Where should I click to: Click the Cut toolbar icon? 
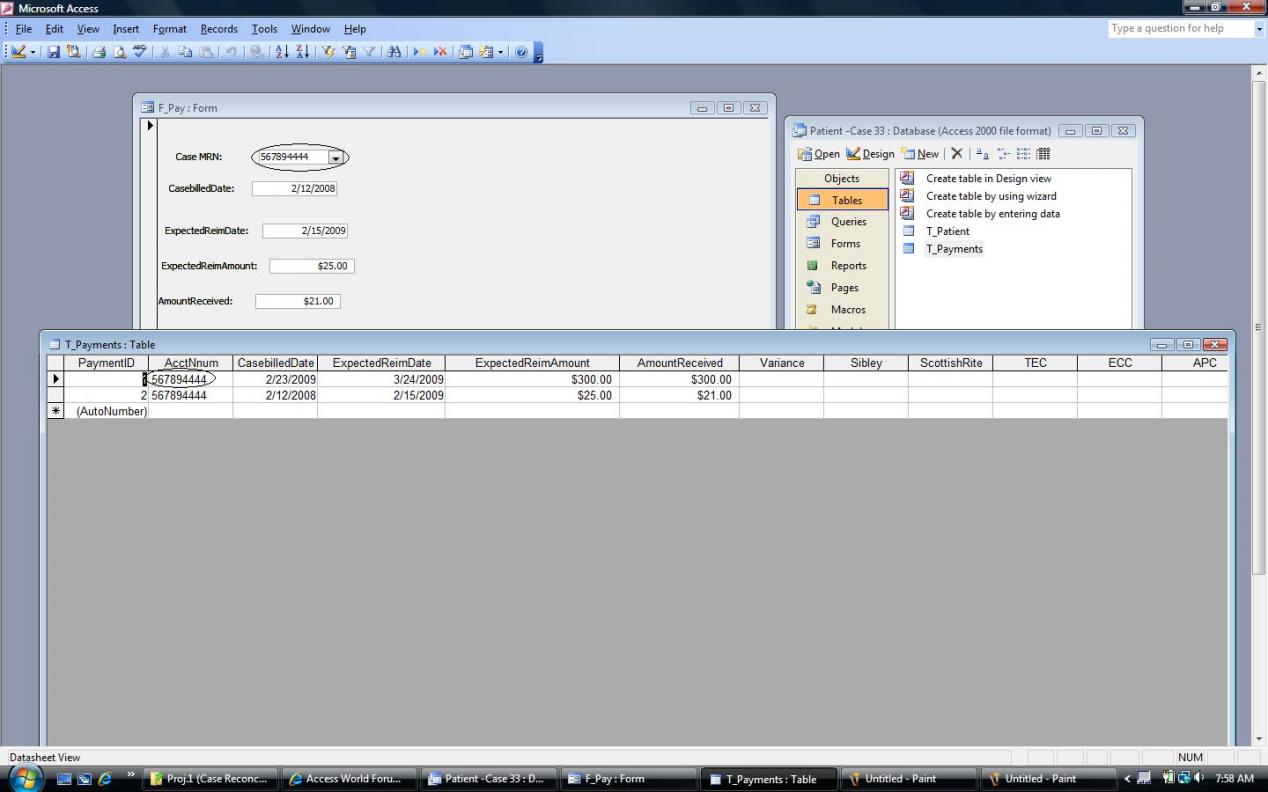coord(165,52)
